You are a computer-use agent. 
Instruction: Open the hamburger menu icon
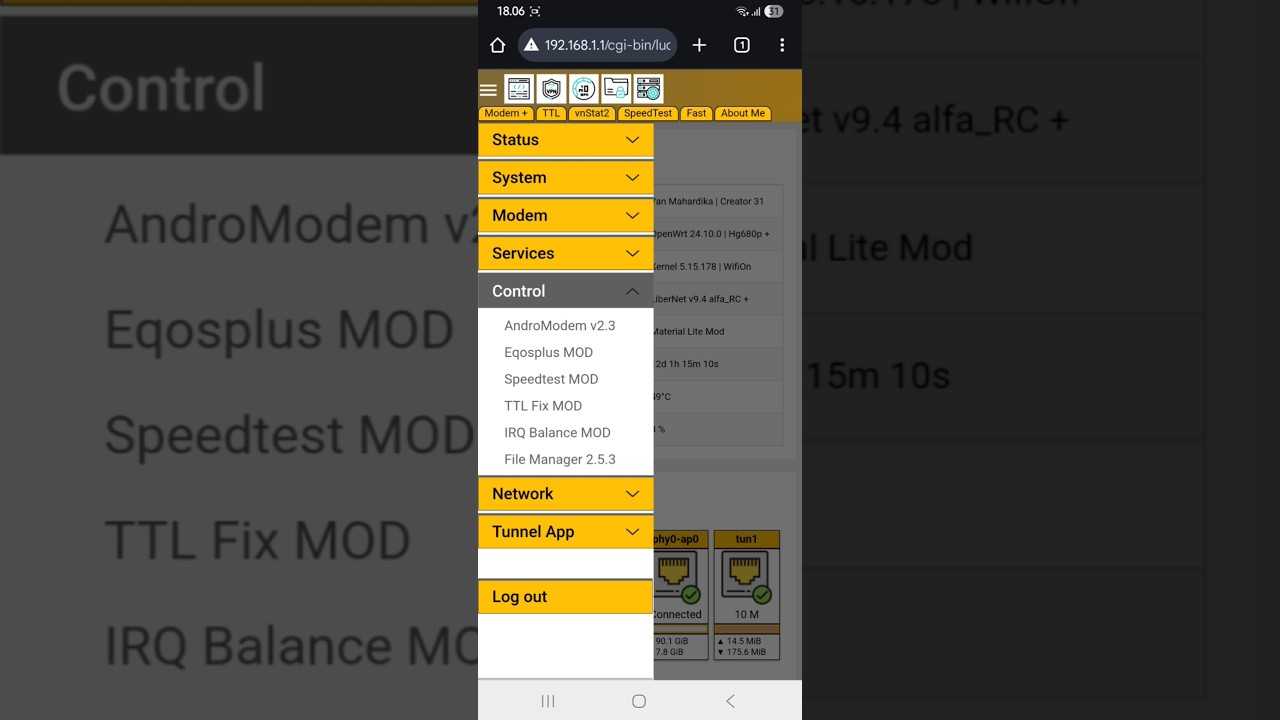(488, 90)
